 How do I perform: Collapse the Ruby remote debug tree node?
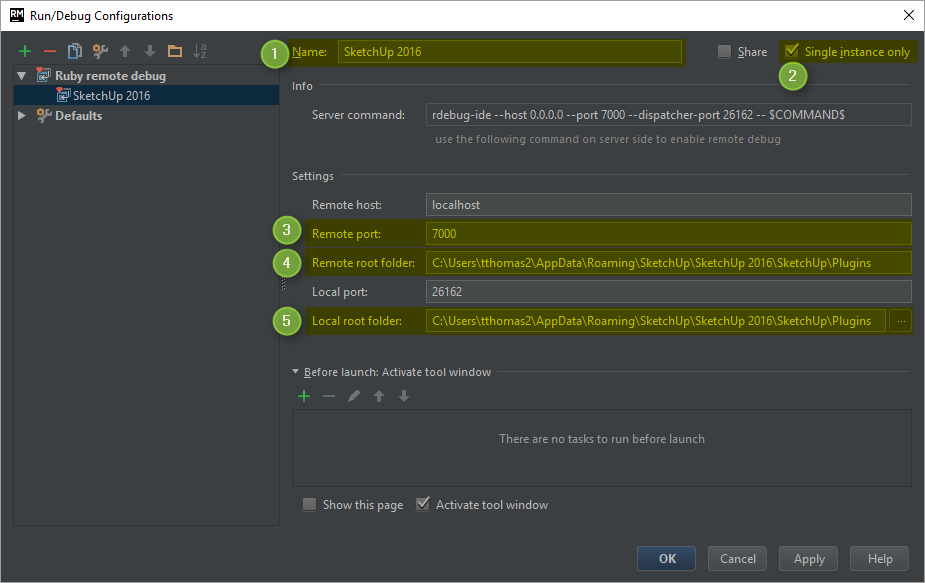(x=22, y=76)
